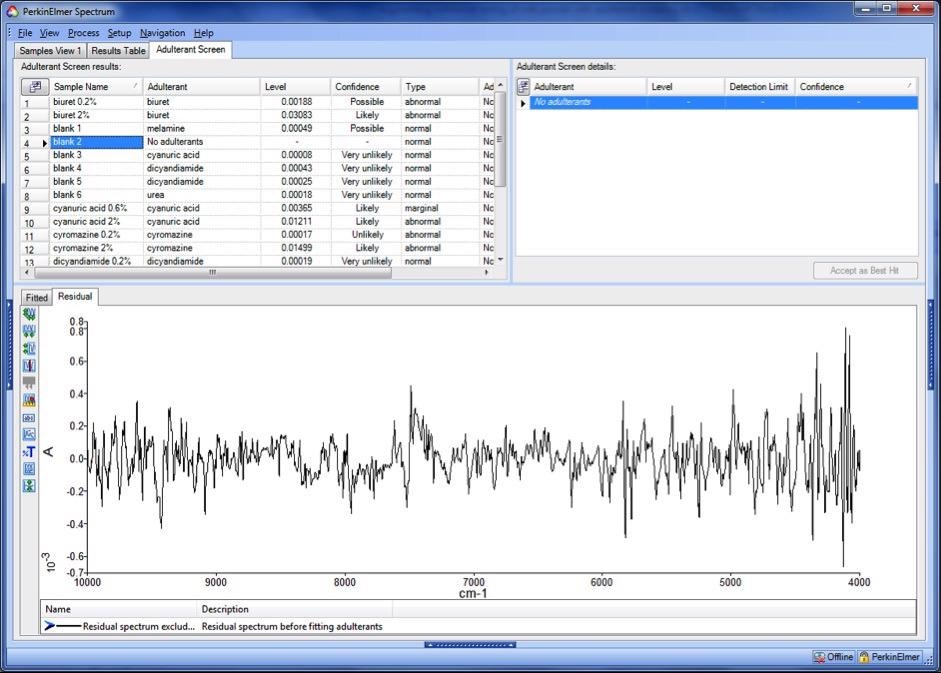Collapse the left side panel handle
This screenshot has width=941, height=673.
[x=9, y=346]
